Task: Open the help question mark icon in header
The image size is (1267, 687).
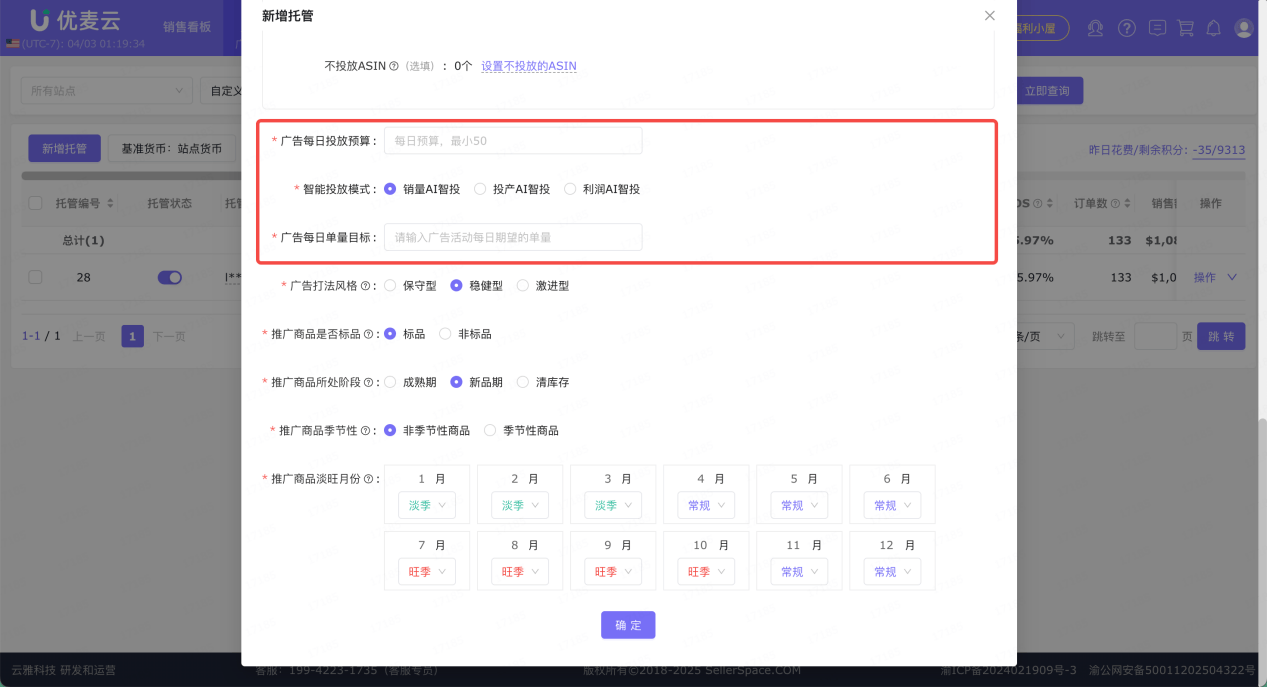Action: pos(1127,28)
